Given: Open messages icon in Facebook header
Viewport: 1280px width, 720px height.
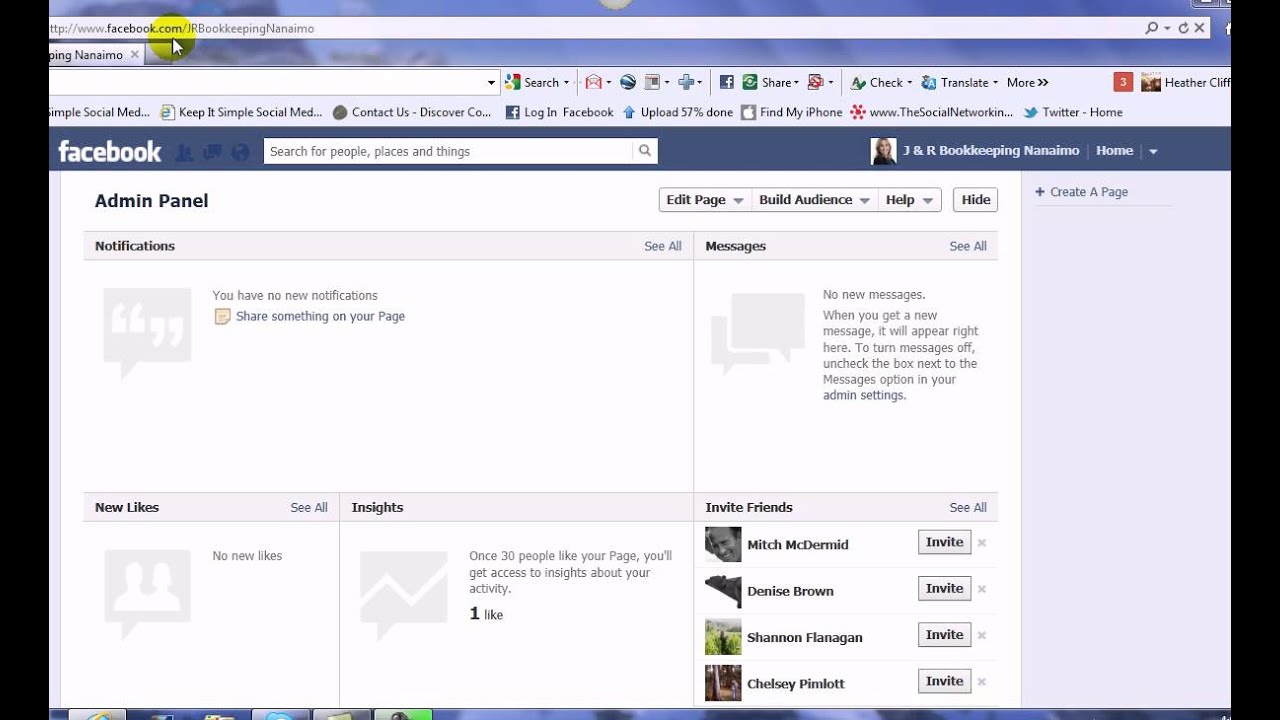Looking at the screenshot, I should pos(212,152).
